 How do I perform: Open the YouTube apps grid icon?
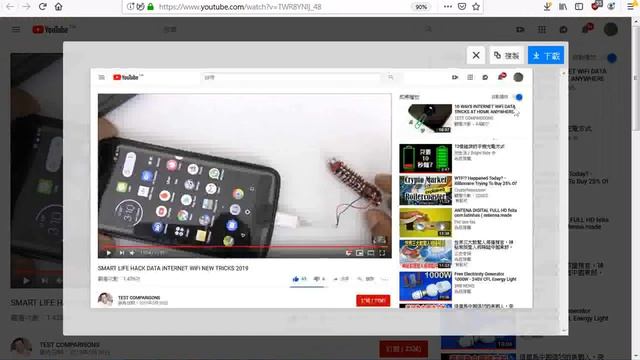coord(542,29)
